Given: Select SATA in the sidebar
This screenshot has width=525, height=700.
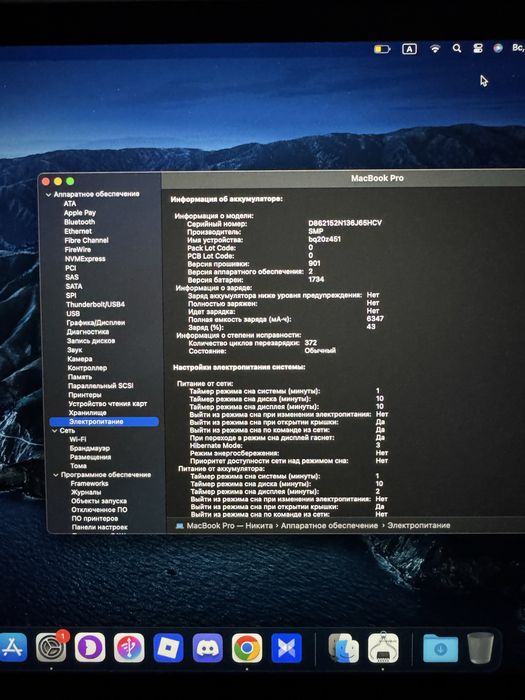Looking at the screenshot, I should [74, 286].
